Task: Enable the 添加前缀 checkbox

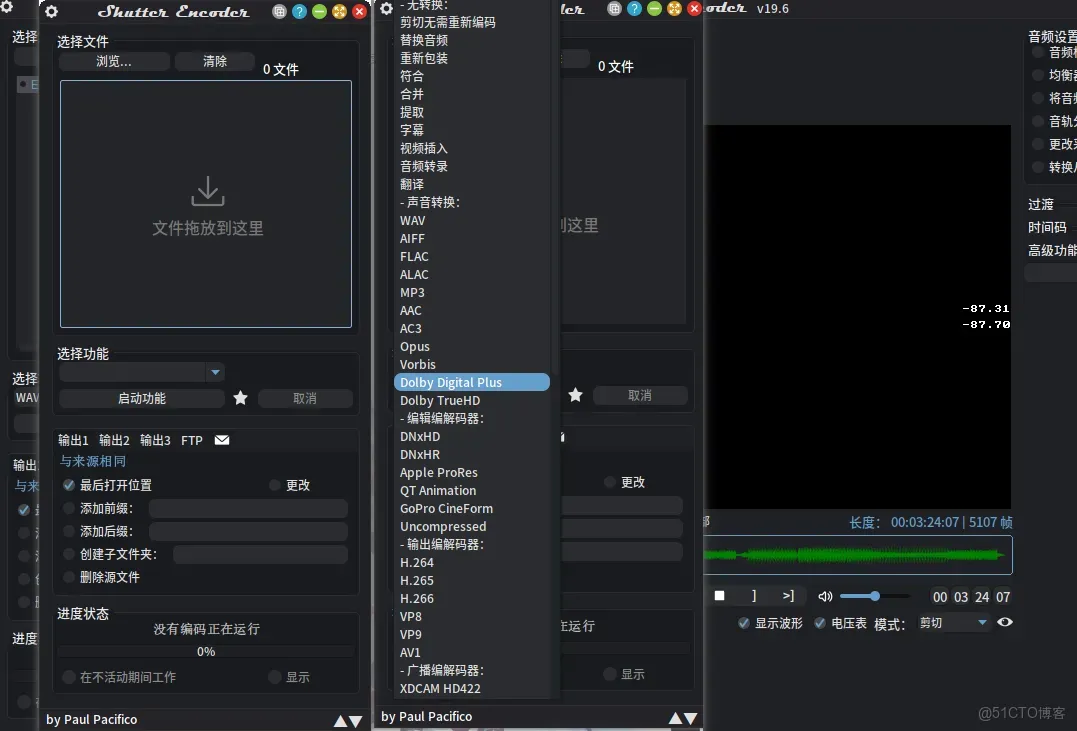Action: (x=70, y=509)
